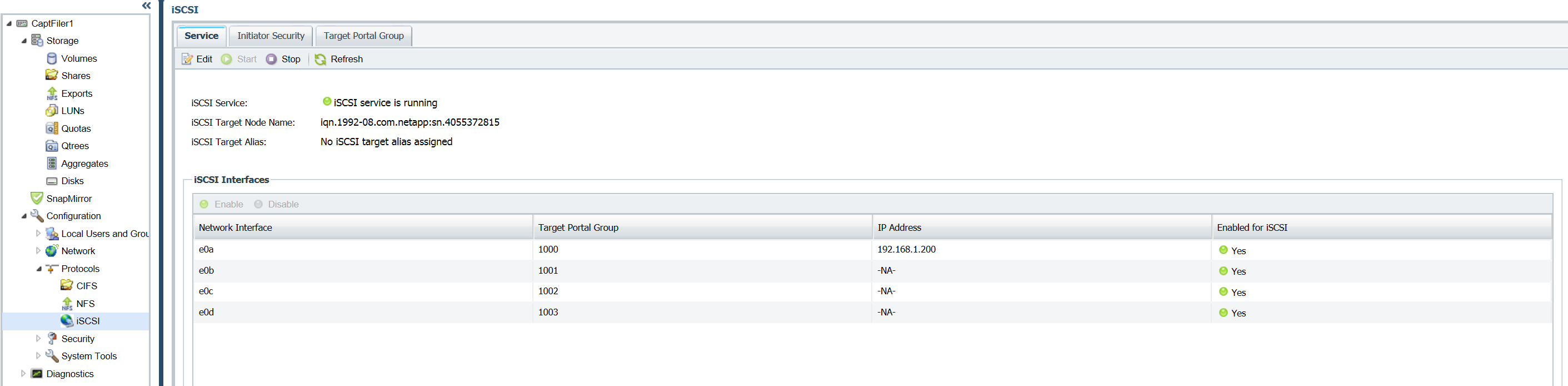Click the Yes status for e0c
Screen dimensions: 1568x386
coord(1238,292)
